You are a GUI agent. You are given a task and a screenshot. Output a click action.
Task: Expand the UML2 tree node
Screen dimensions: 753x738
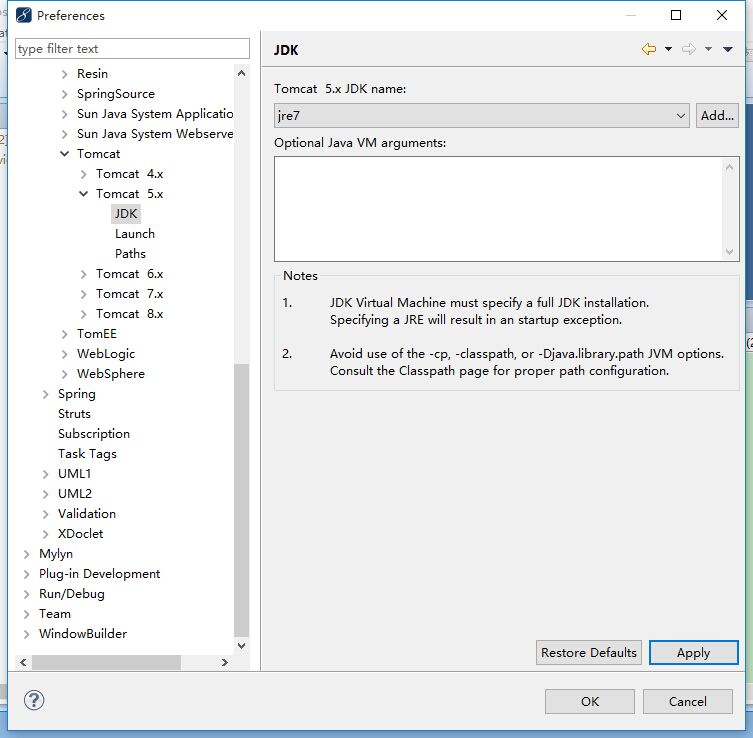pyautogui.click(x=46, y=494)
